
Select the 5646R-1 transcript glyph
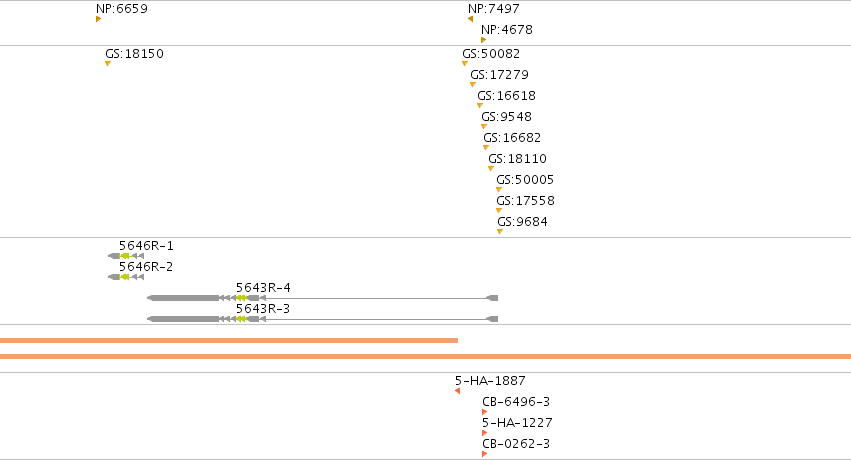pyautogui.click(x=126, y=256)
